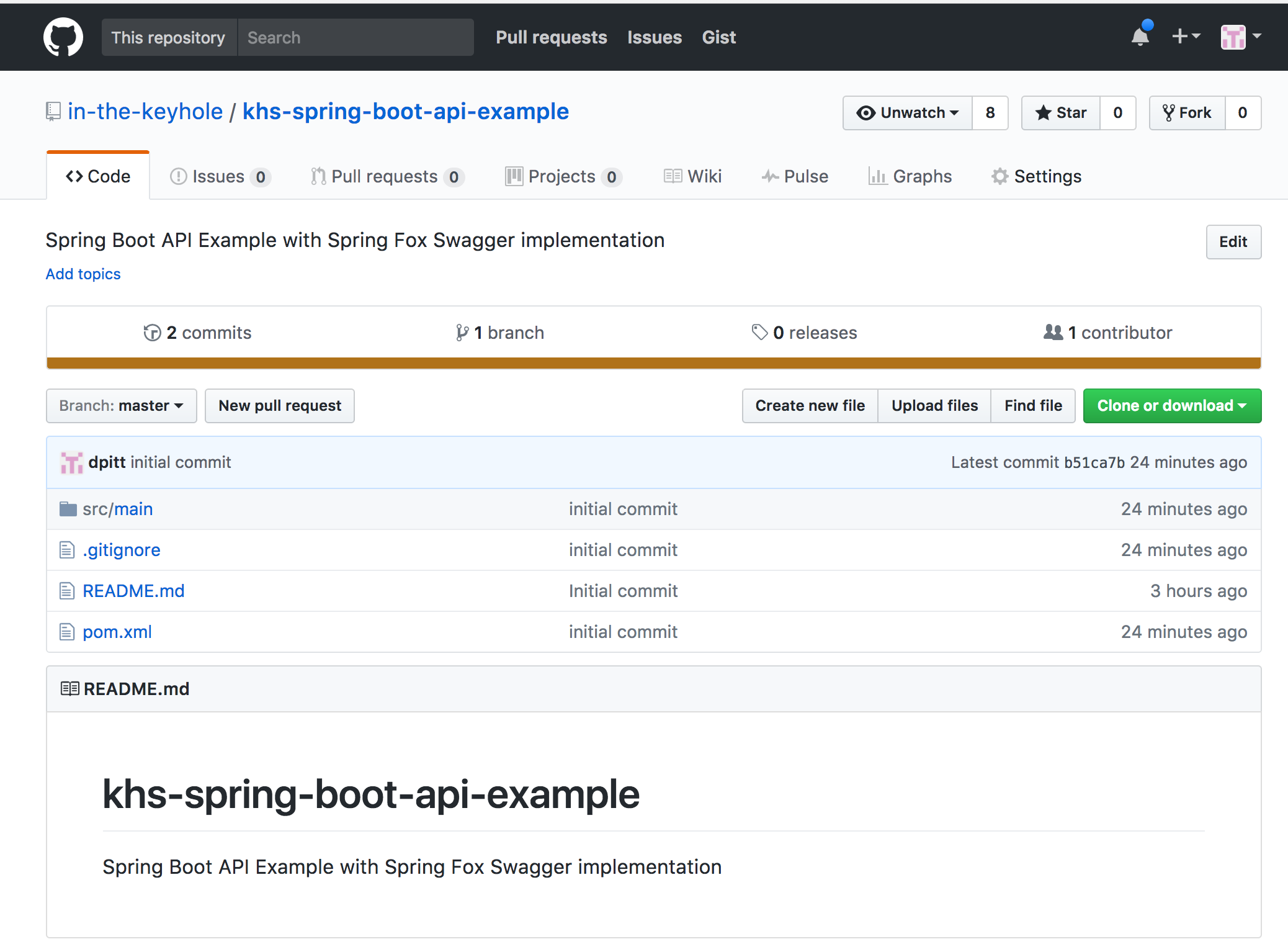Switch to the Projects tab

[563, 177]
